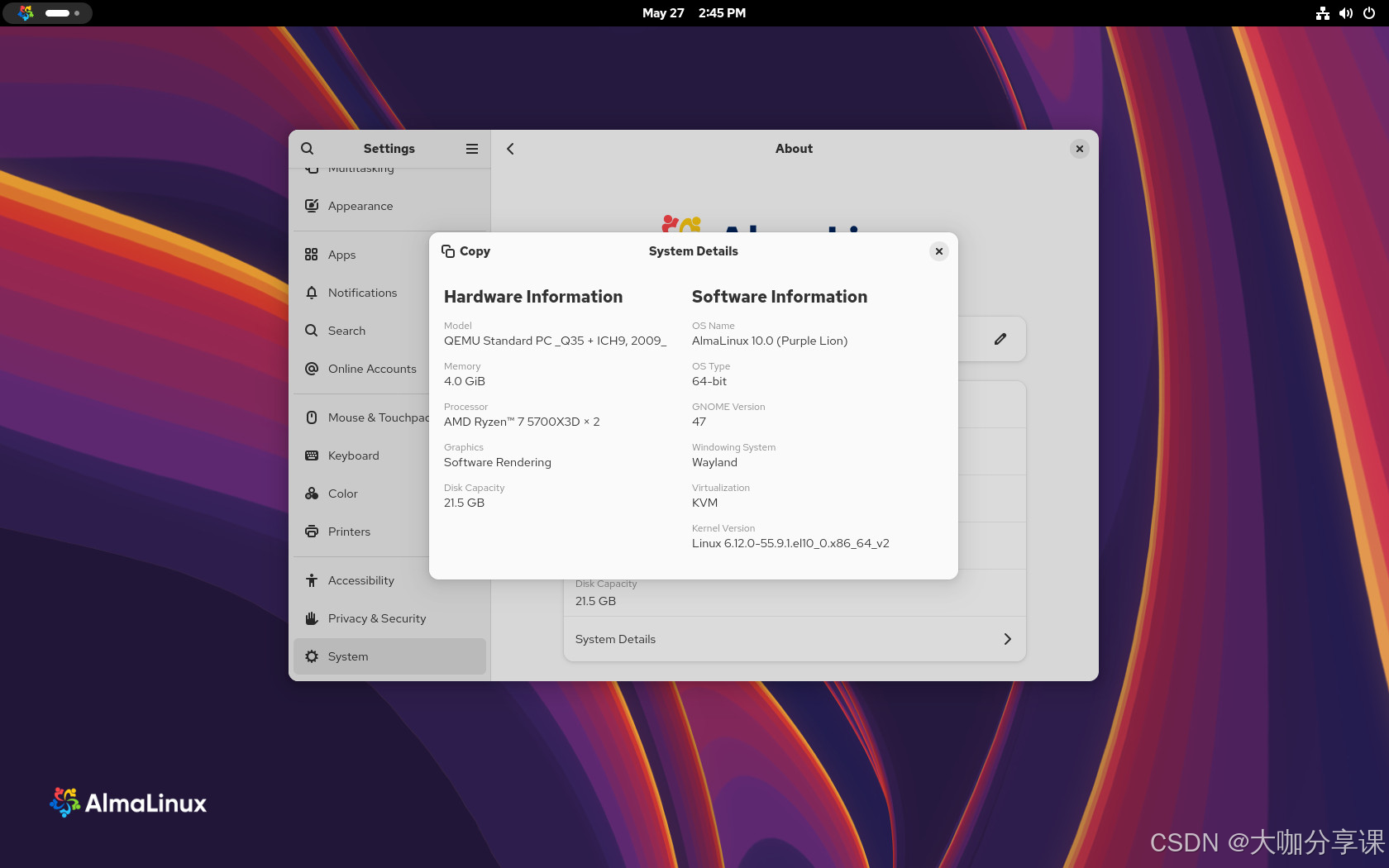
Task: Select Privacy & Security in sidebar
Action: coord(389,618)
